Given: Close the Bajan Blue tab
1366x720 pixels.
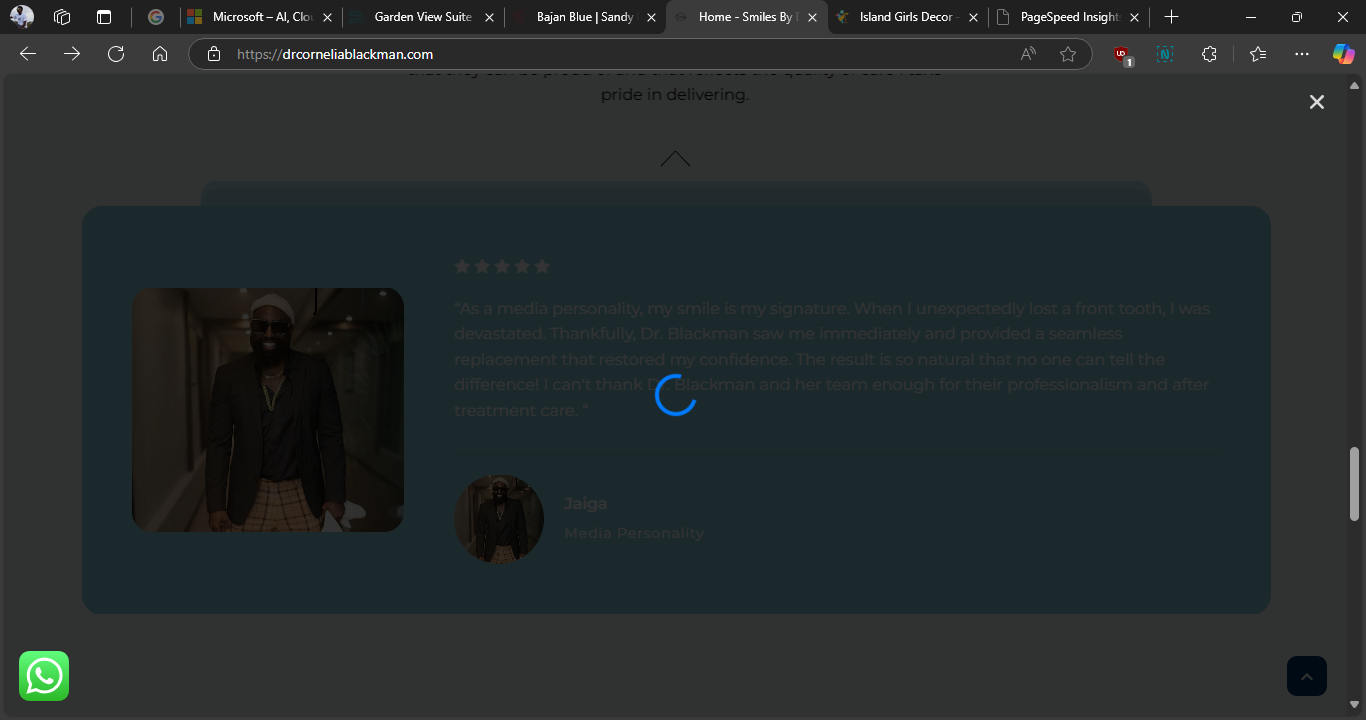Looking at the screenshot, I should (651, 17).
